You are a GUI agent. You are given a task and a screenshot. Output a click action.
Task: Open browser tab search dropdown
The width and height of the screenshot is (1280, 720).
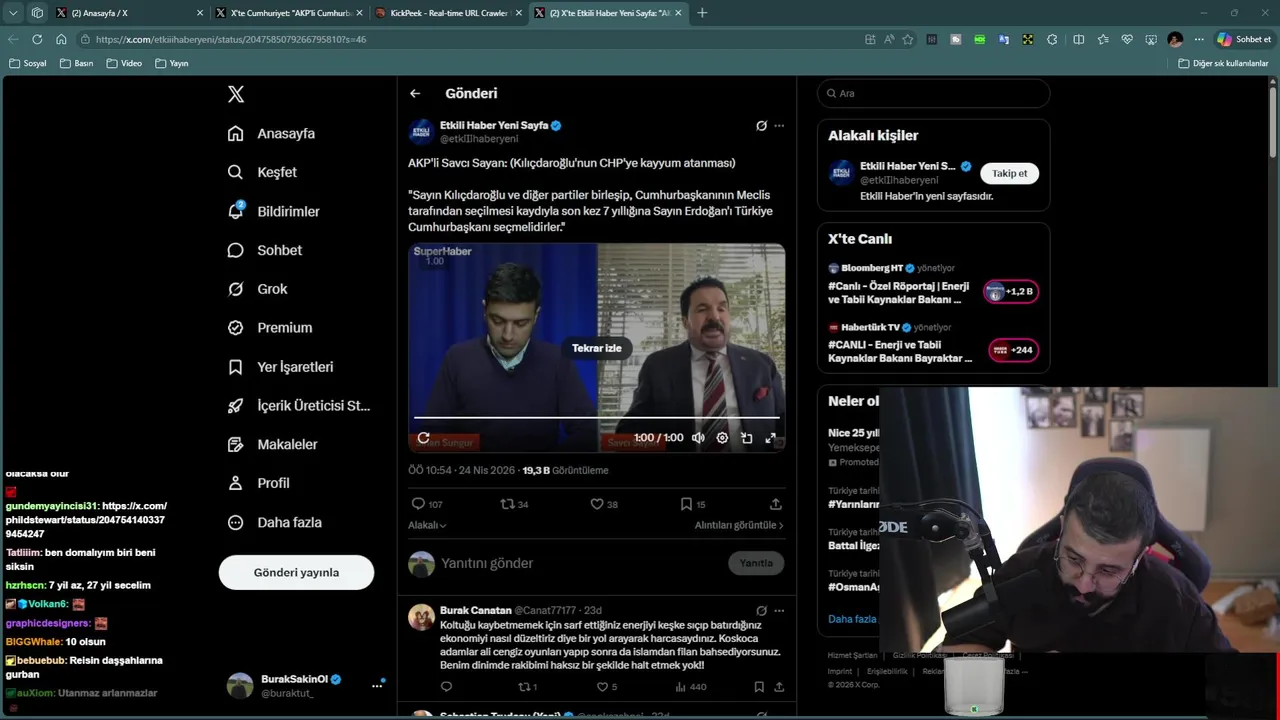pyautogui.click(x=13, y=13)
